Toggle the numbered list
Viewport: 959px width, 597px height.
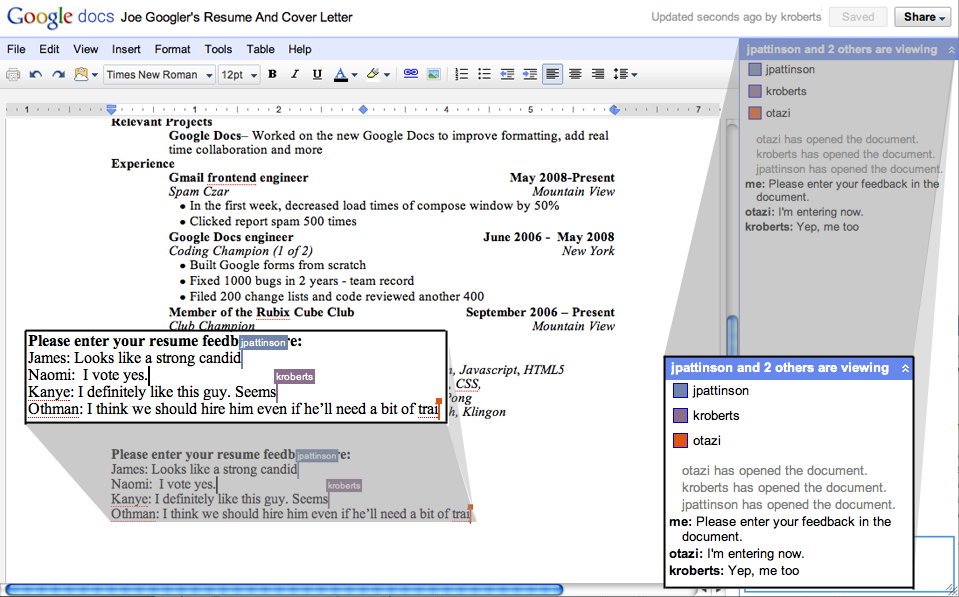(x=462, y=74)
